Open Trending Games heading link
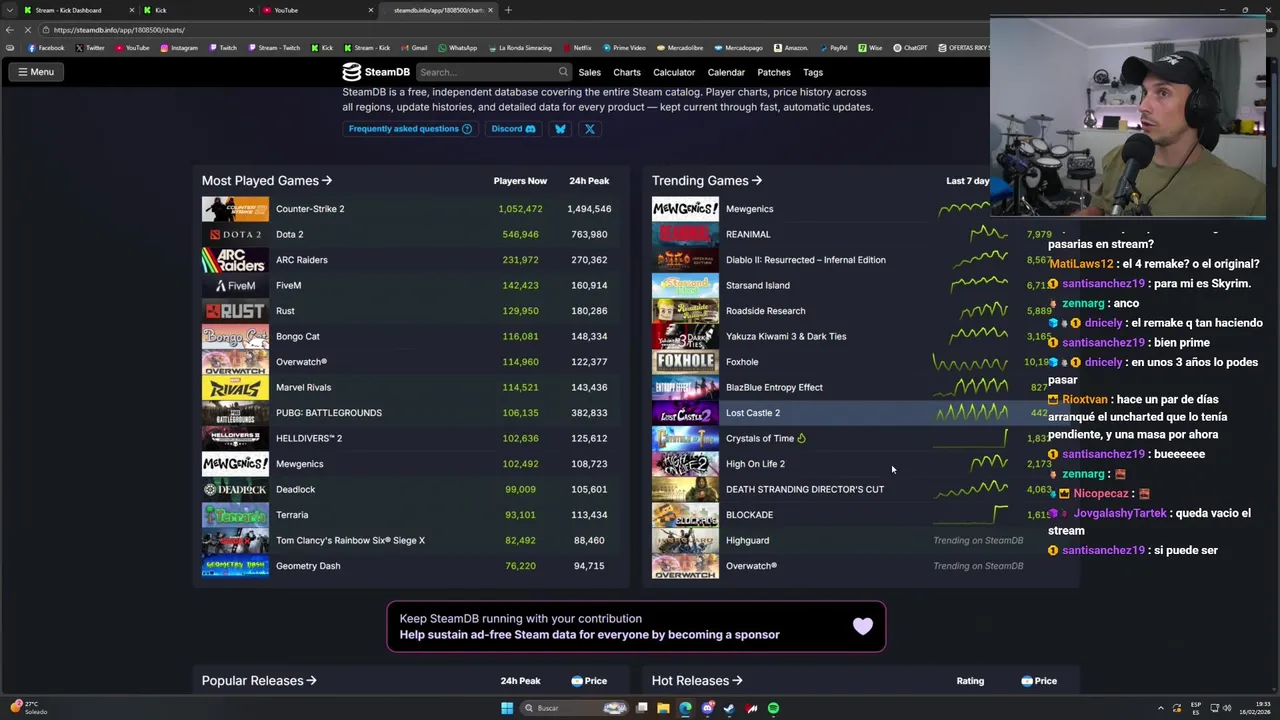This screenshot has height=720, width=1280. pos(707,181)
